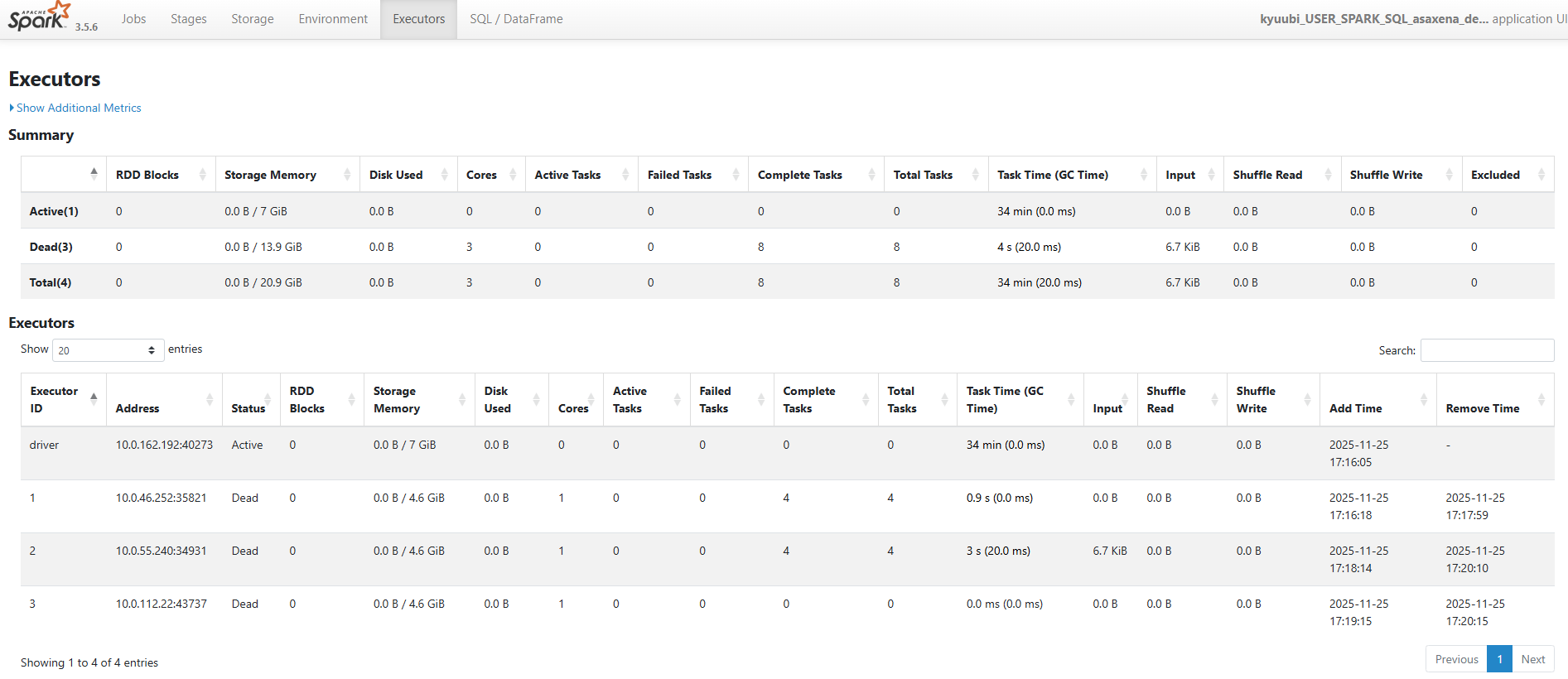Image resolution: width=1568 pixels, height=679 pixels.
Task: Sort summary by Shuffle Write sort icon
Action: pos(1449,175)
